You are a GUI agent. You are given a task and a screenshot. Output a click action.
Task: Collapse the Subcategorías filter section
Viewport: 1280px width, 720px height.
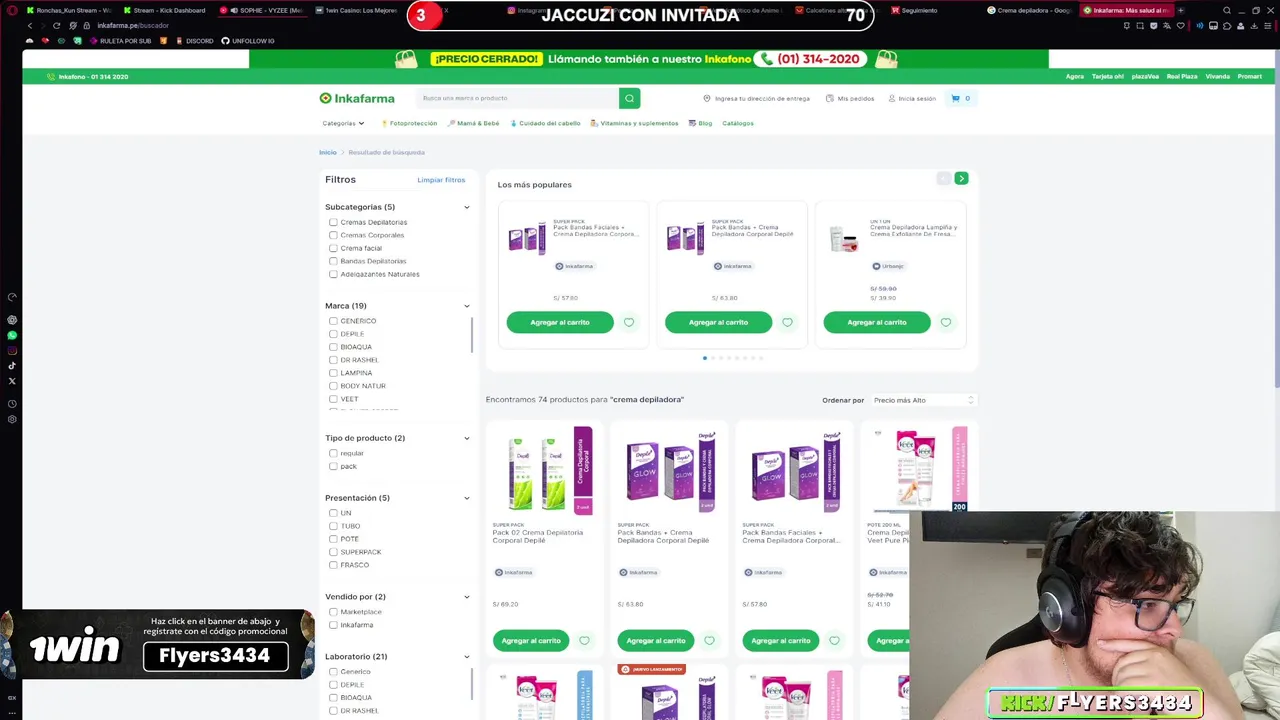click(466, 207)
